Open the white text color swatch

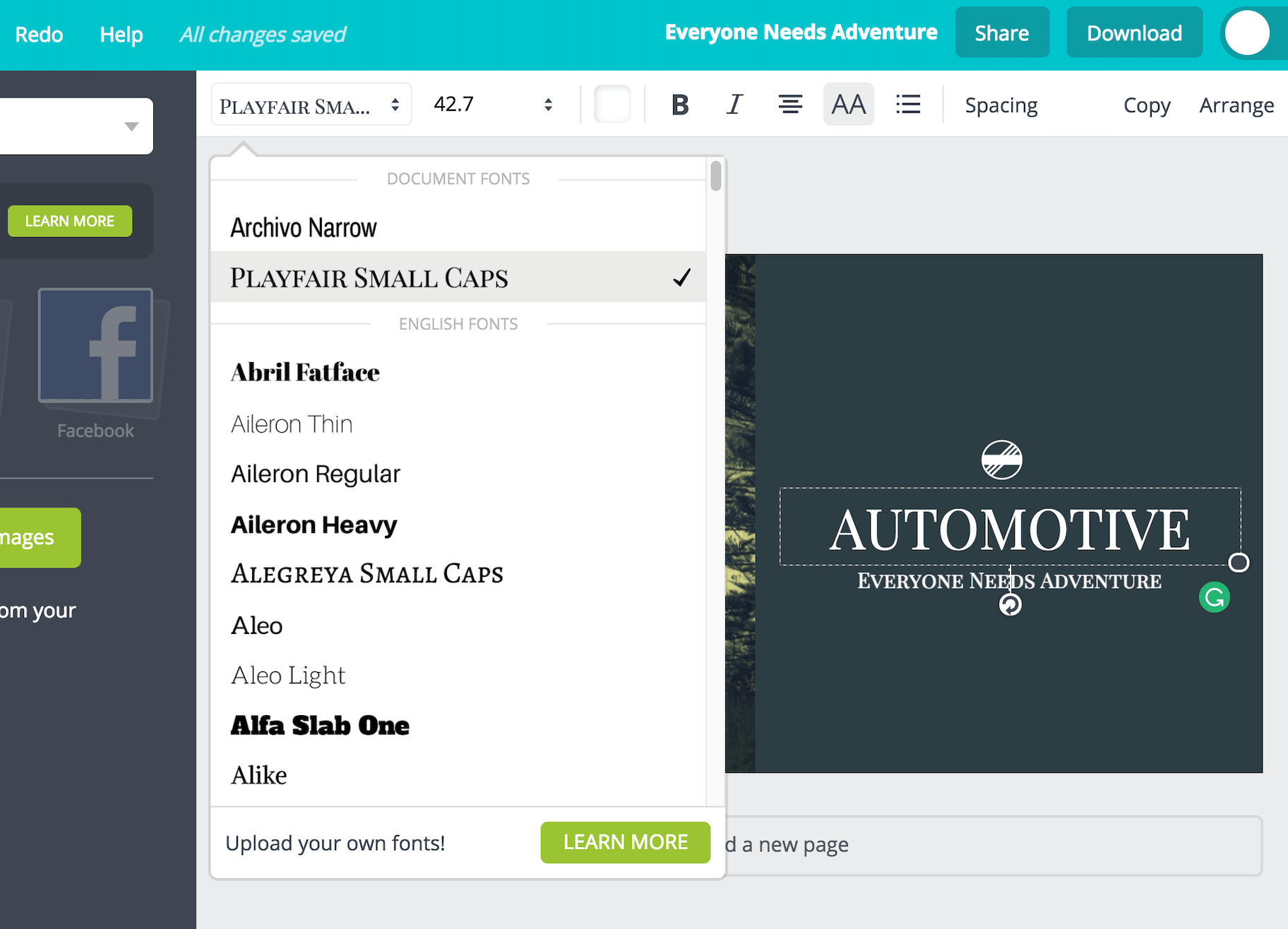[612, 104]
